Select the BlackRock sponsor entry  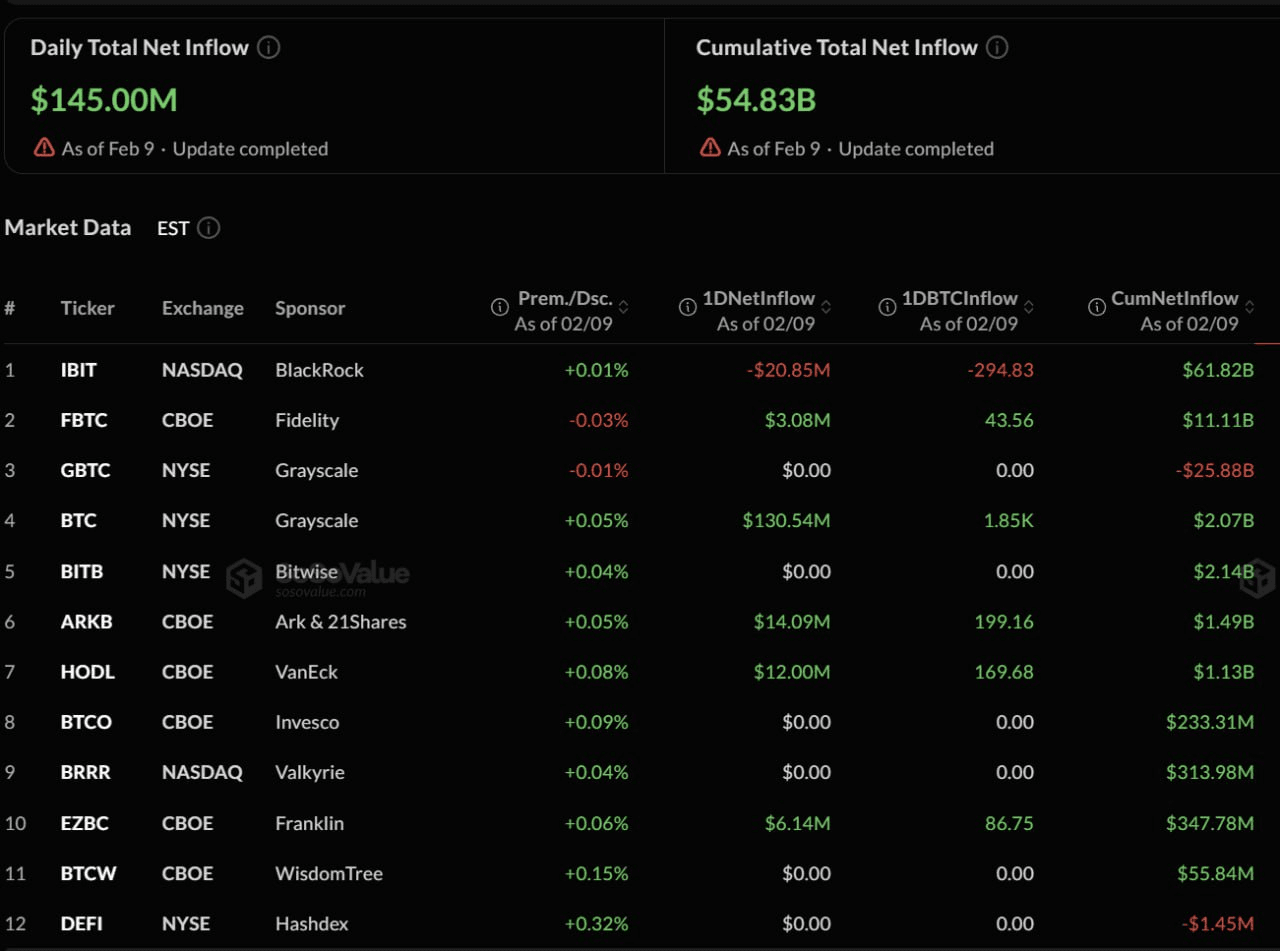(319, 370)
